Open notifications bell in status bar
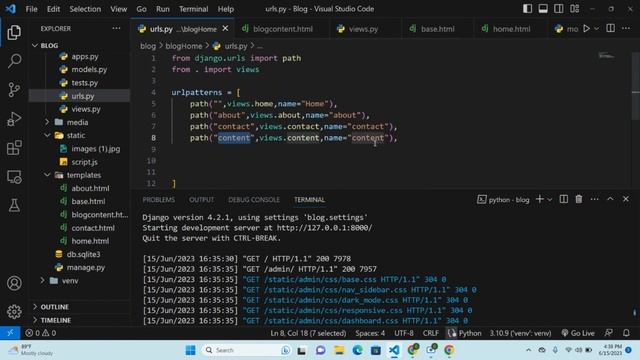 (x=626, y=333)
